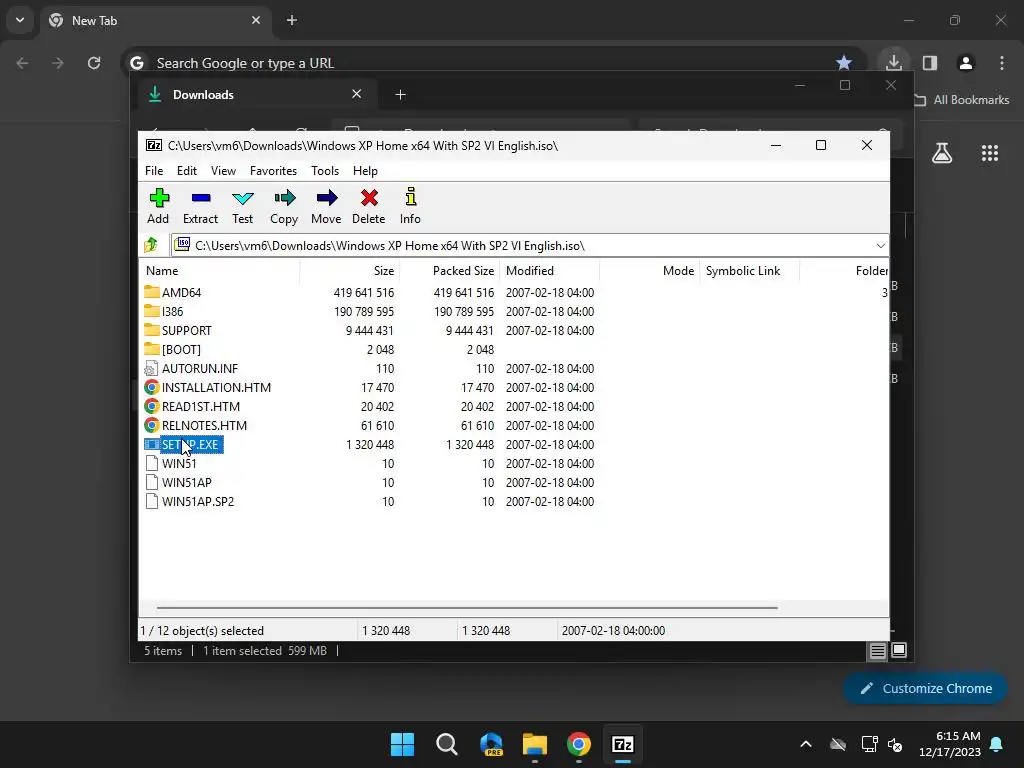The height and width of the screenshot is (768, 1024).
Task: Open Windows Start menu
Action: 402,744
